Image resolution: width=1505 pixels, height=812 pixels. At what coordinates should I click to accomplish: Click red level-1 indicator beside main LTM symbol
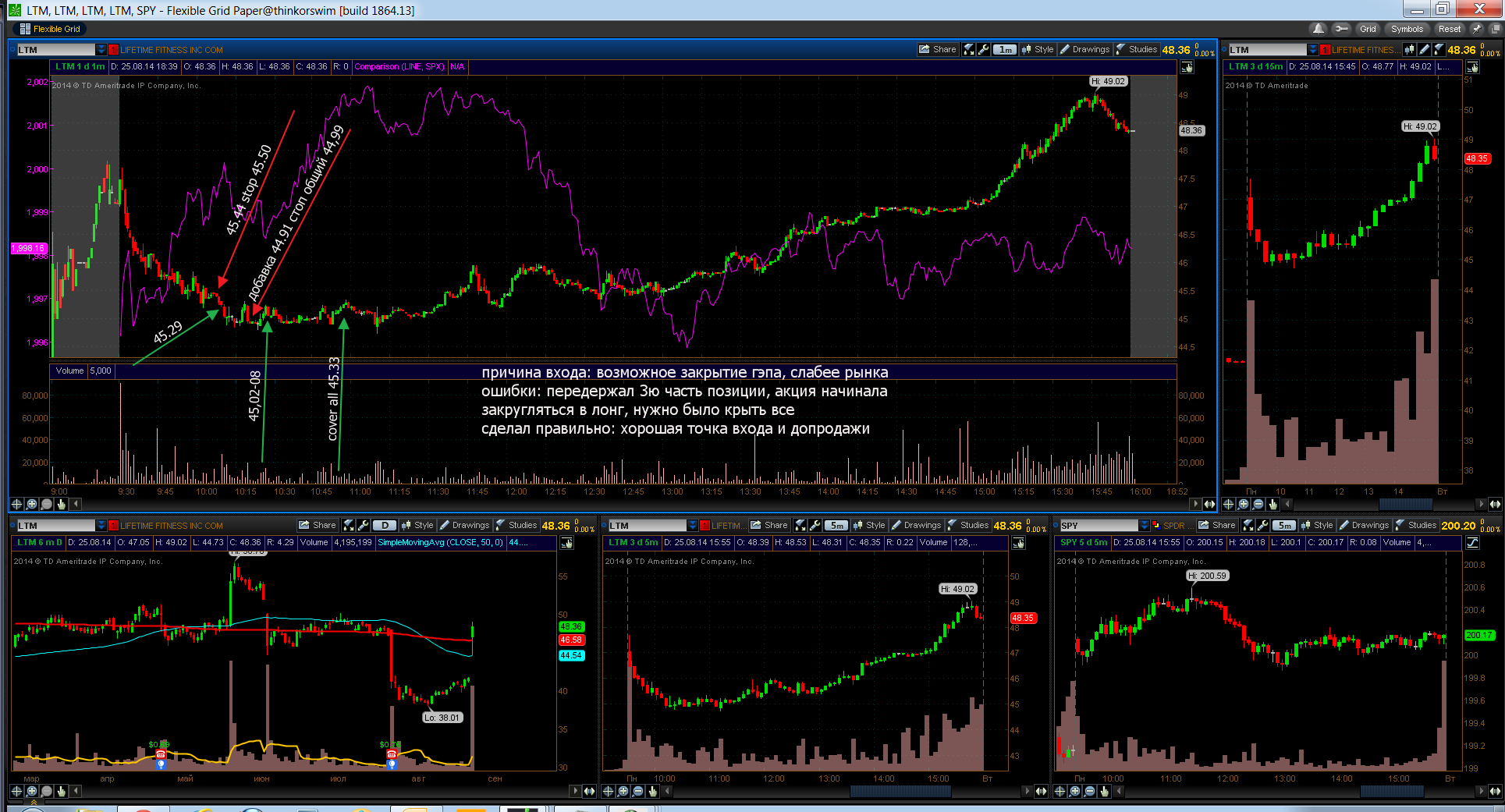pyautogui.click(x=113, y=50)
